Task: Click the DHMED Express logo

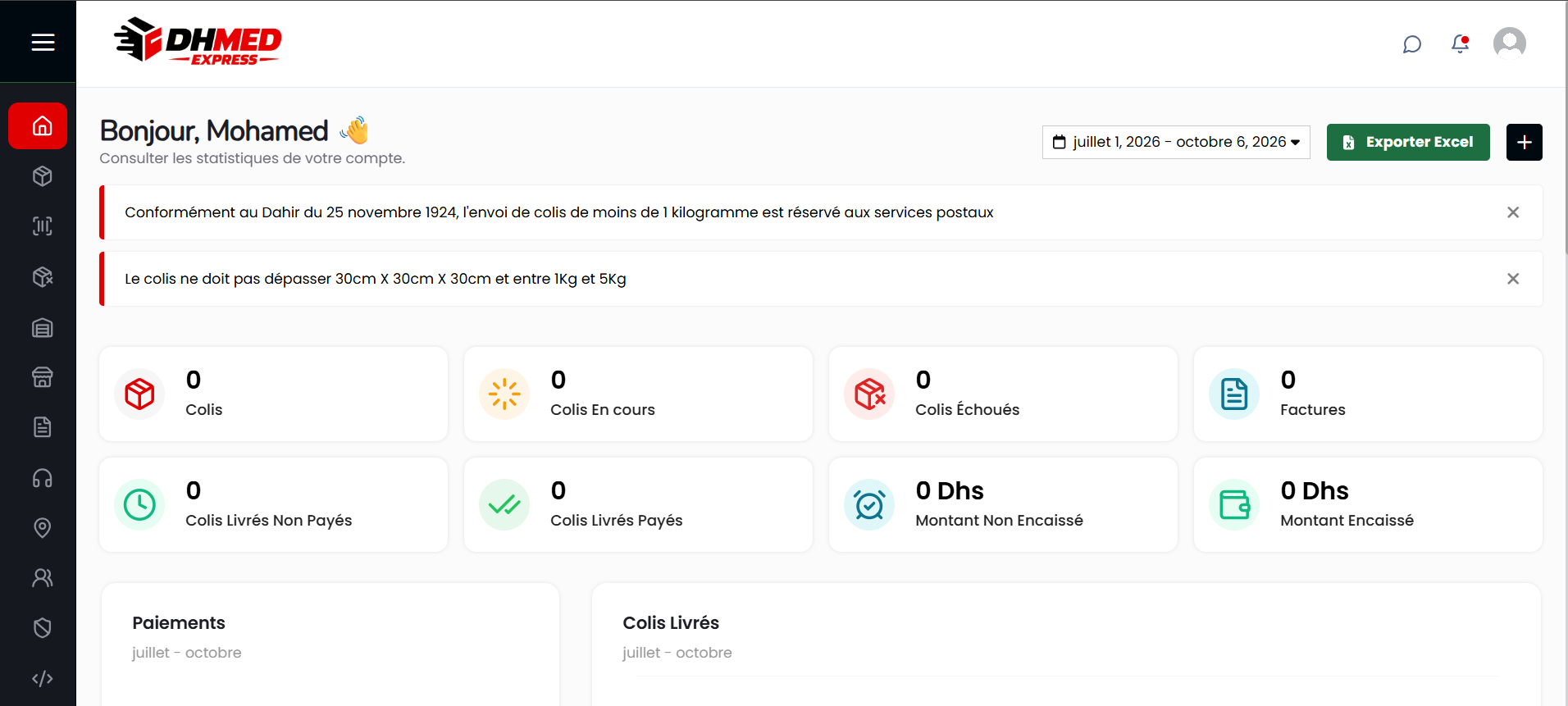Action: click(198, 41)
